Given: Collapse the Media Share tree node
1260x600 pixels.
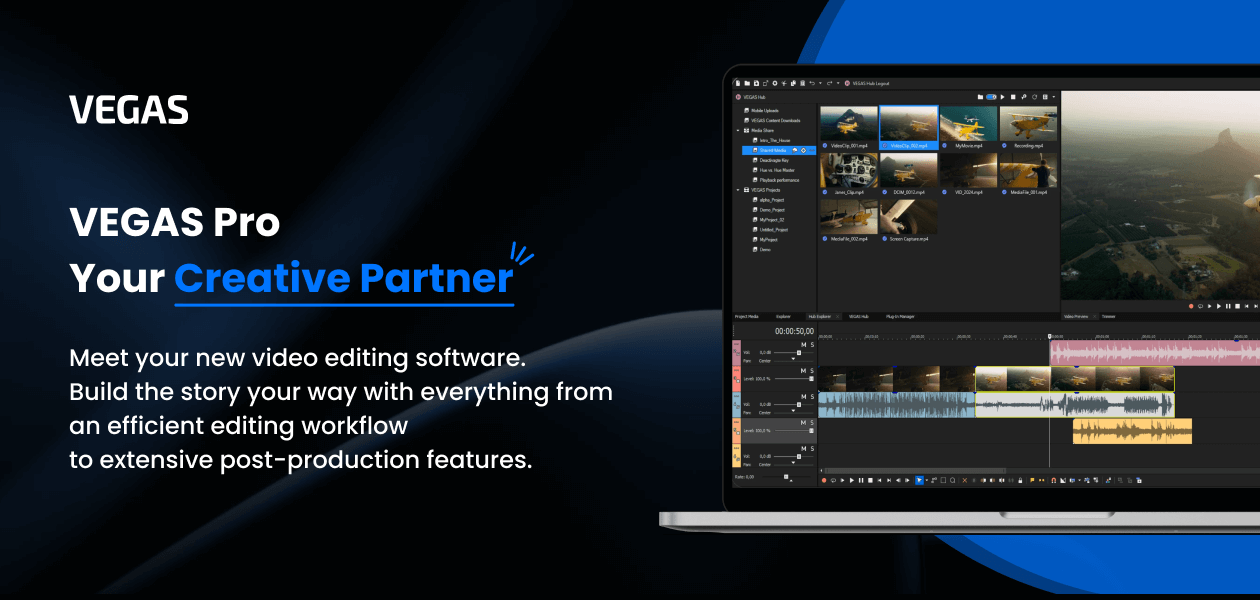Looking at the screenshot, I should click(x=738, y=130).
